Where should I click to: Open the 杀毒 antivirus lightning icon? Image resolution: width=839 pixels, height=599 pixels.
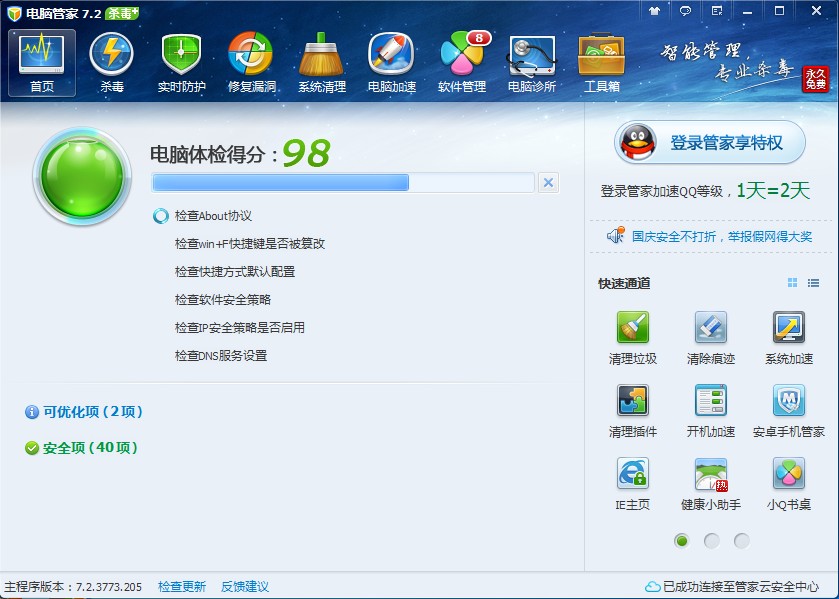111,63
